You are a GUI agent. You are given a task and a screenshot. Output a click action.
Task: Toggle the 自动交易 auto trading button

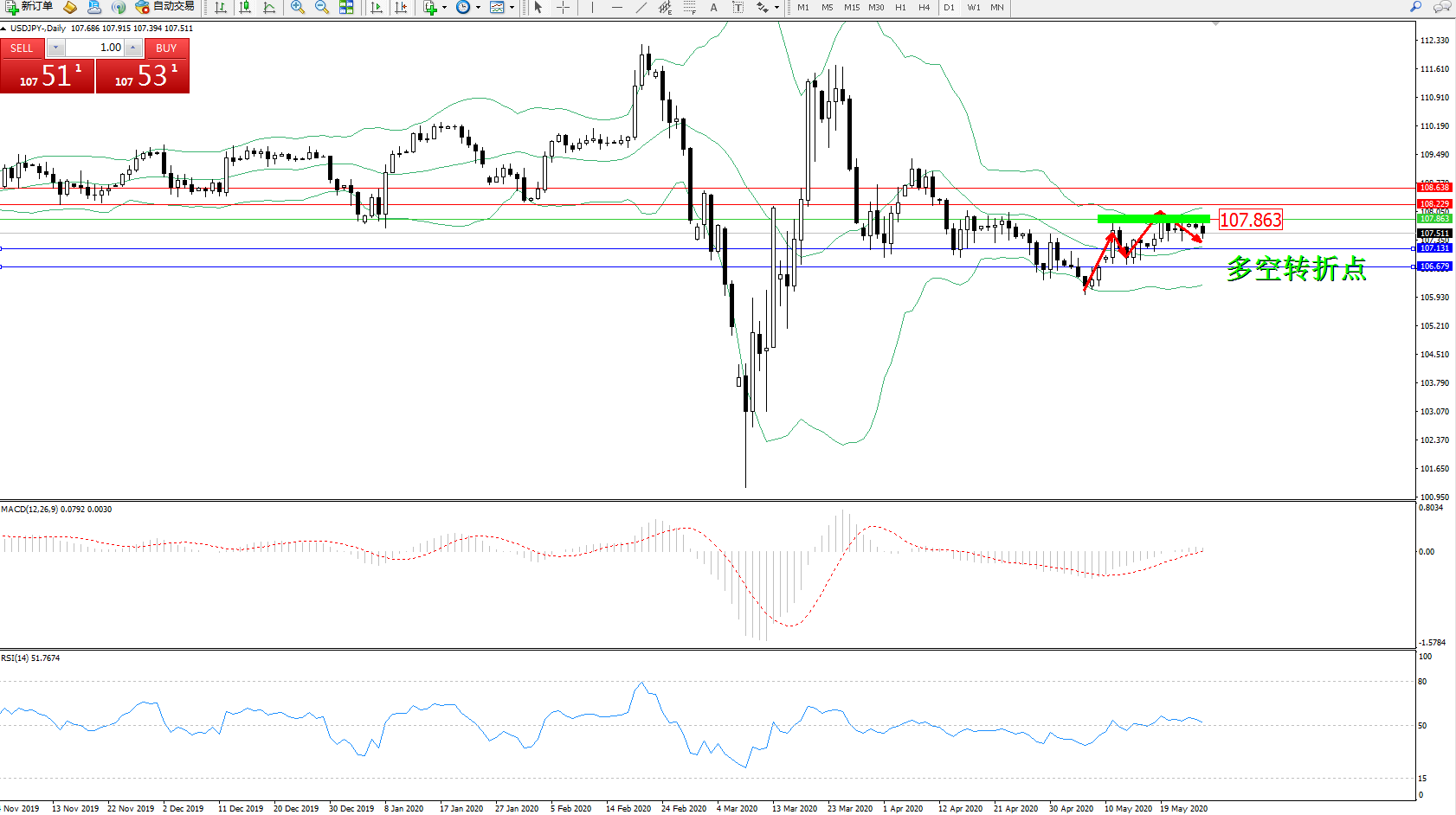164,7
